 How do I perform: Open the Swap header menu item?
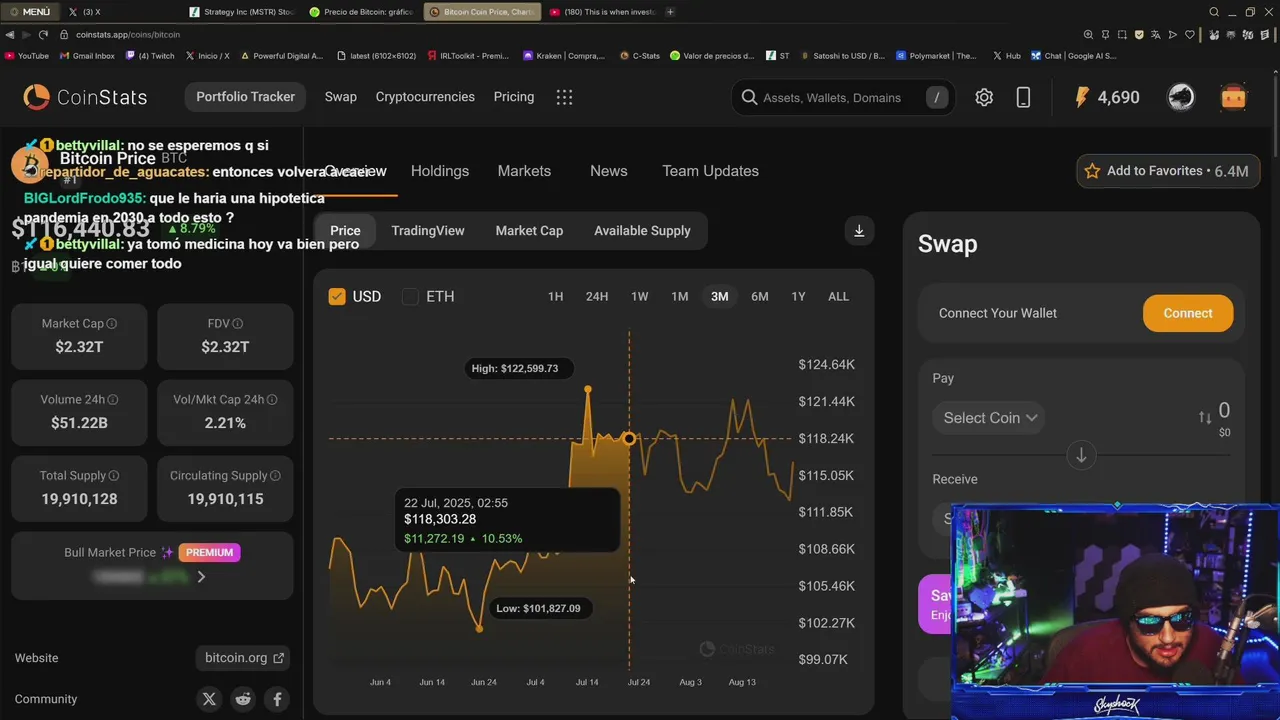click(x=340, y=97)
